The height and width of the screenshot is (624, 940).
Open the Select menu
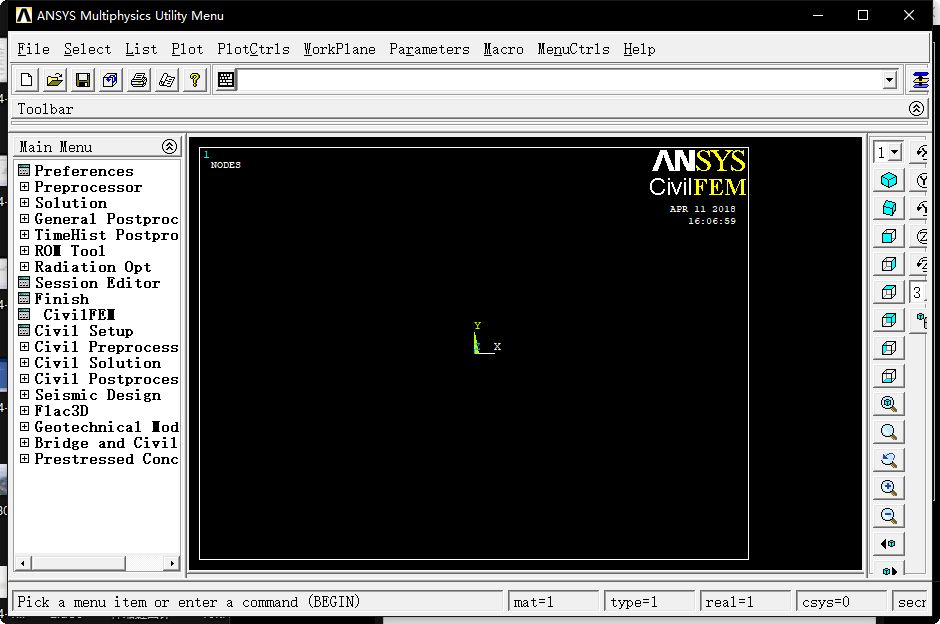pos(88,49)
